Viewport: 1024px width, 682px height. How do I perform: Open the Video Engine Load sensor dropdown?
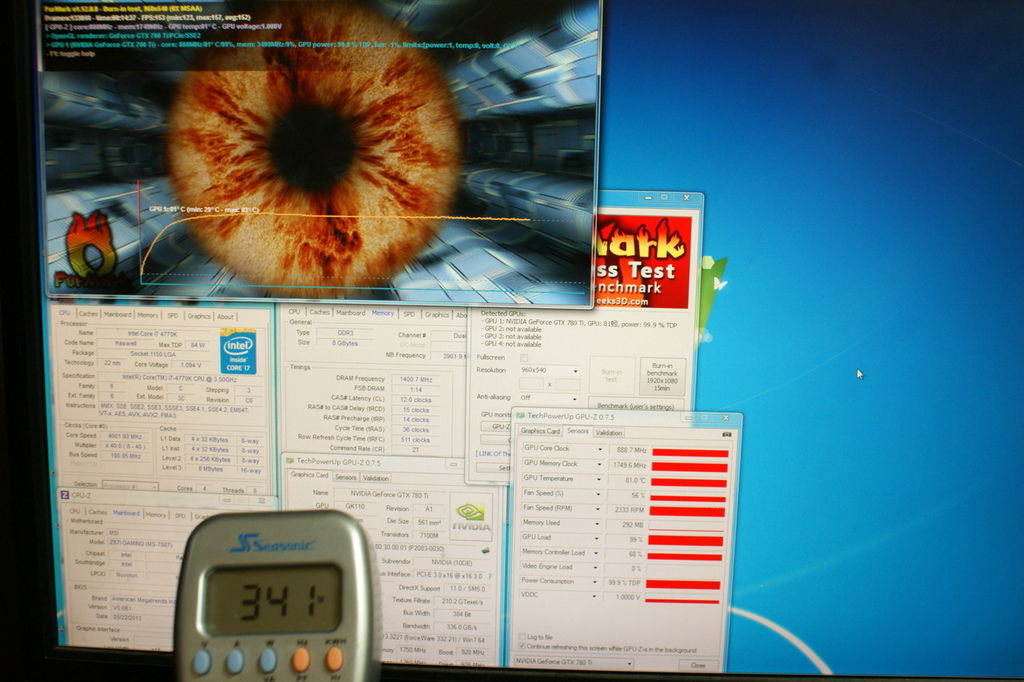click(x=594, y=568)
